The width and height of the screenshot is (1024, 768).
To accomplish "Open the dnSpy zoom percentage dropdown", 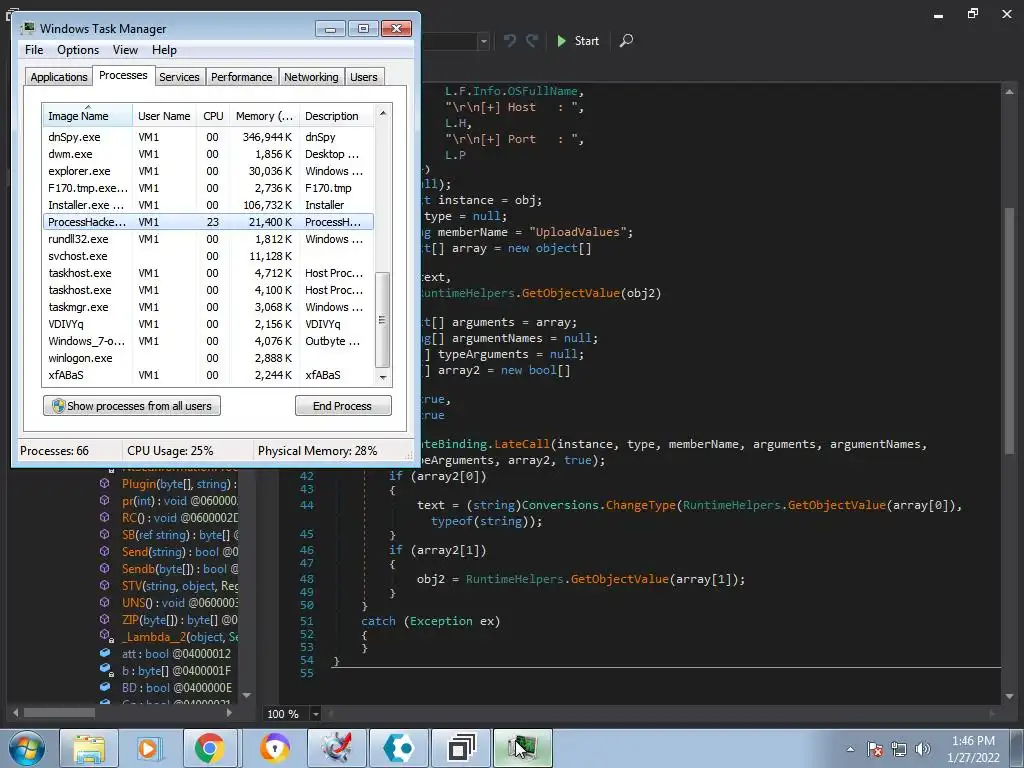I will [315, 714].
